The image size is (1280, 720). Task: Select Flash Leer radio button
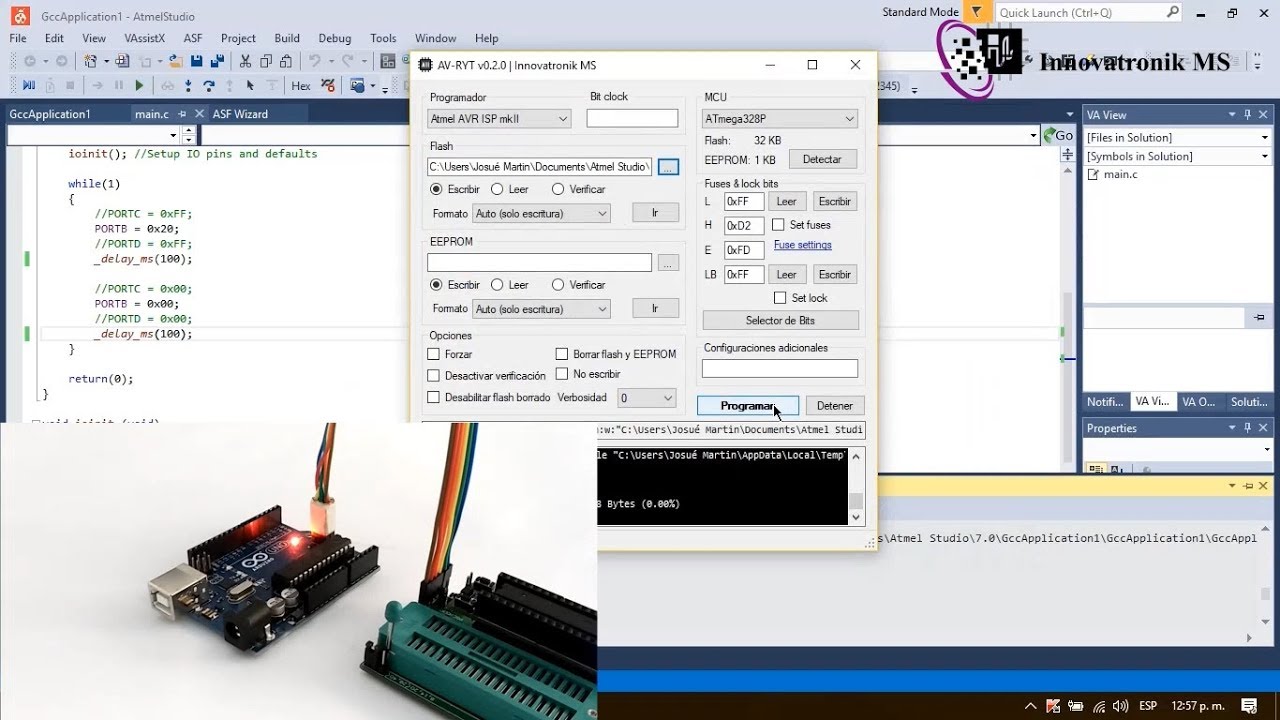[x=497, y=189]
